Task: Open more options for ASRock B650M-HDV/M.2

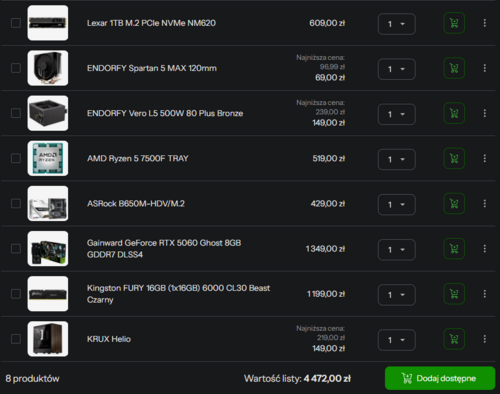Action: pyautogui.click(x=485, y=204)
